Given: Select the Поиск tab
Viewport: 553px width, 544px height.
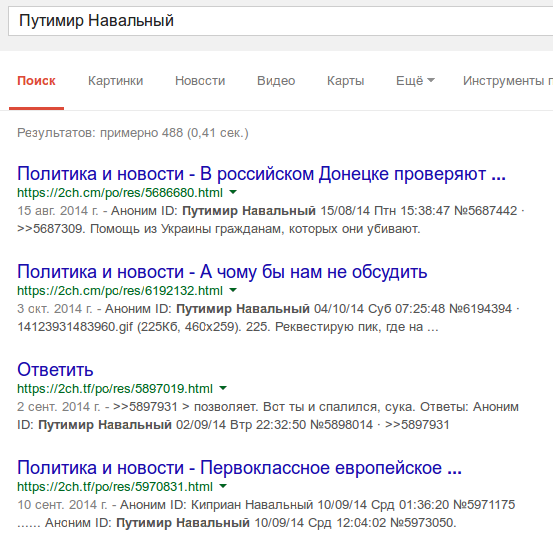Looking at the screenshot, I should 36,81.
